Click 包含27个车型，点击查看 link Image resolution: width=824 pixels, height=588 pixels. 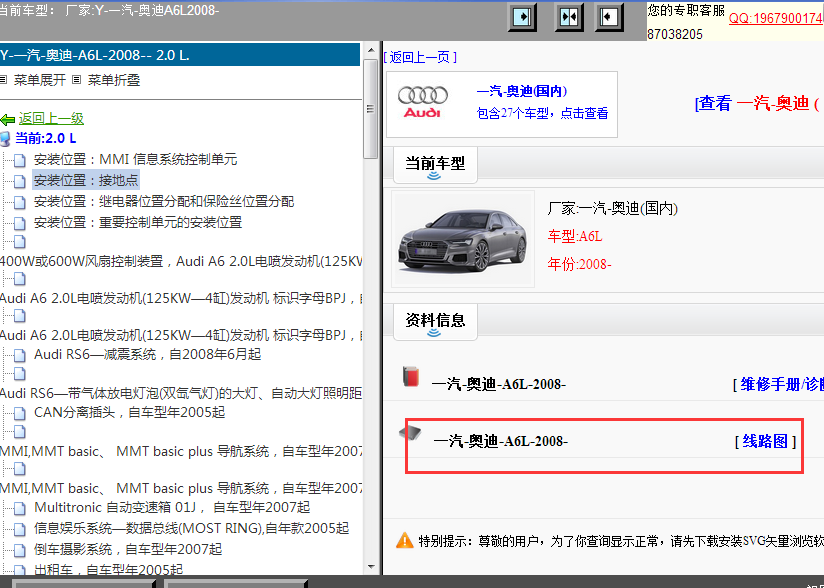coord(542,113)
